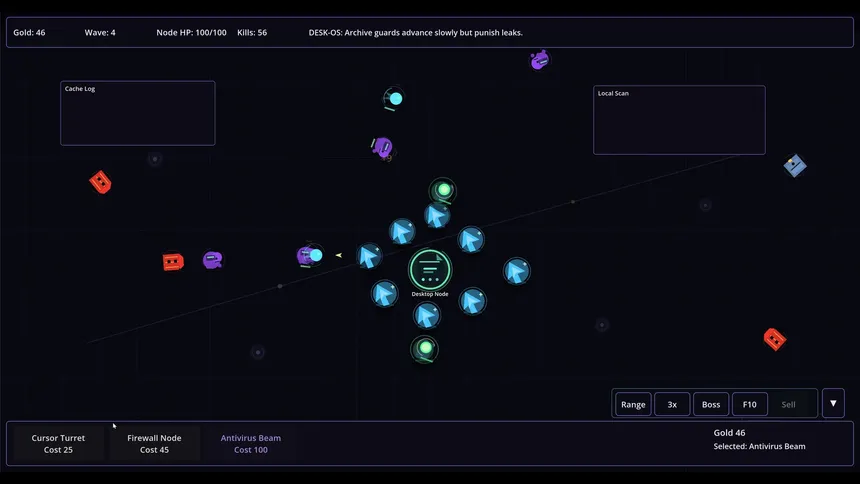Target purple enemy carrying cyan orb near turrets
The height and width of the screenshot is (484, 860).
coord(310,256)
